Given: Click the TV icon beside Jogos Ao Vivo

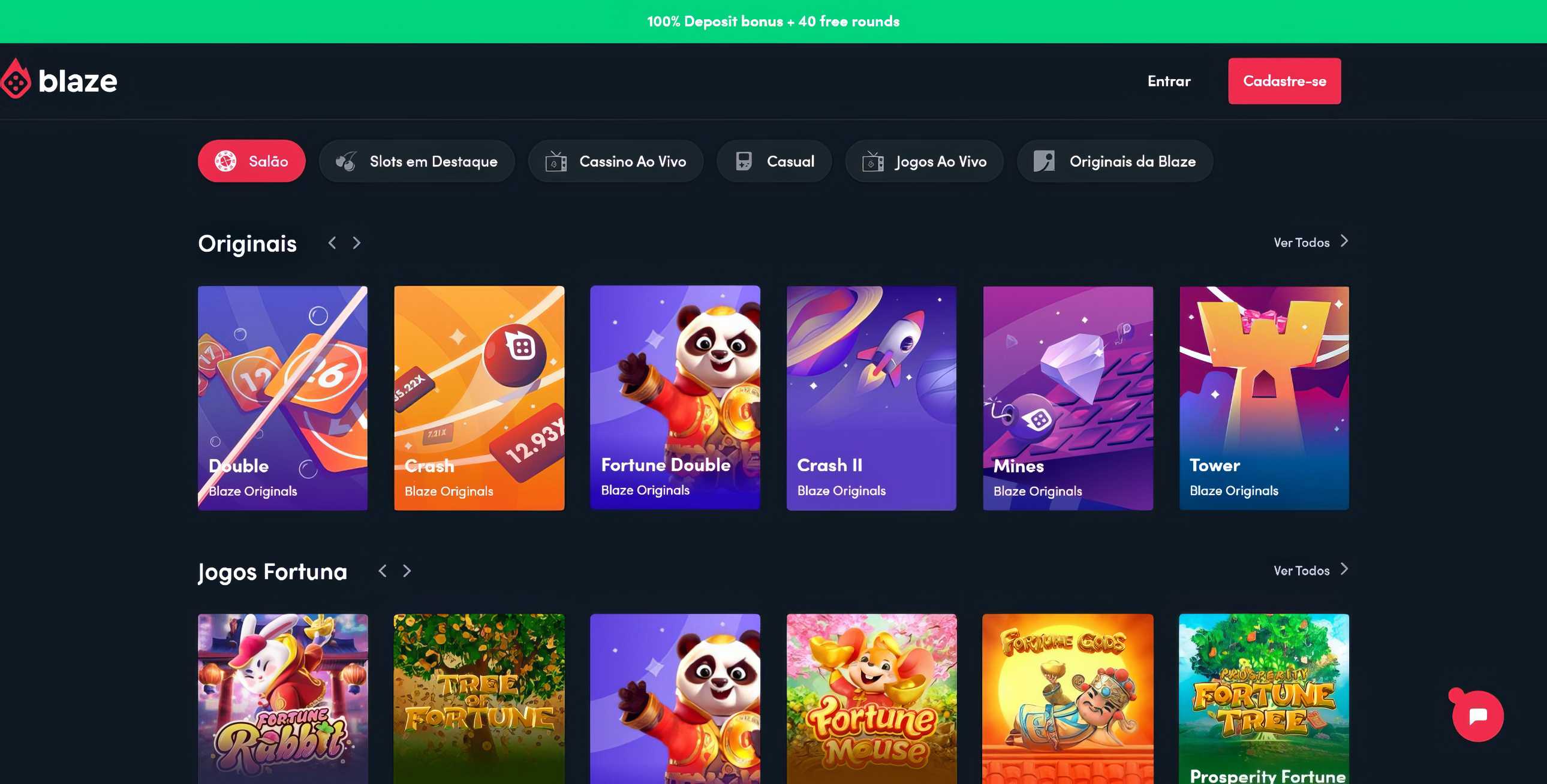Looking at the screenshot, I should click(x=872, y=161).
